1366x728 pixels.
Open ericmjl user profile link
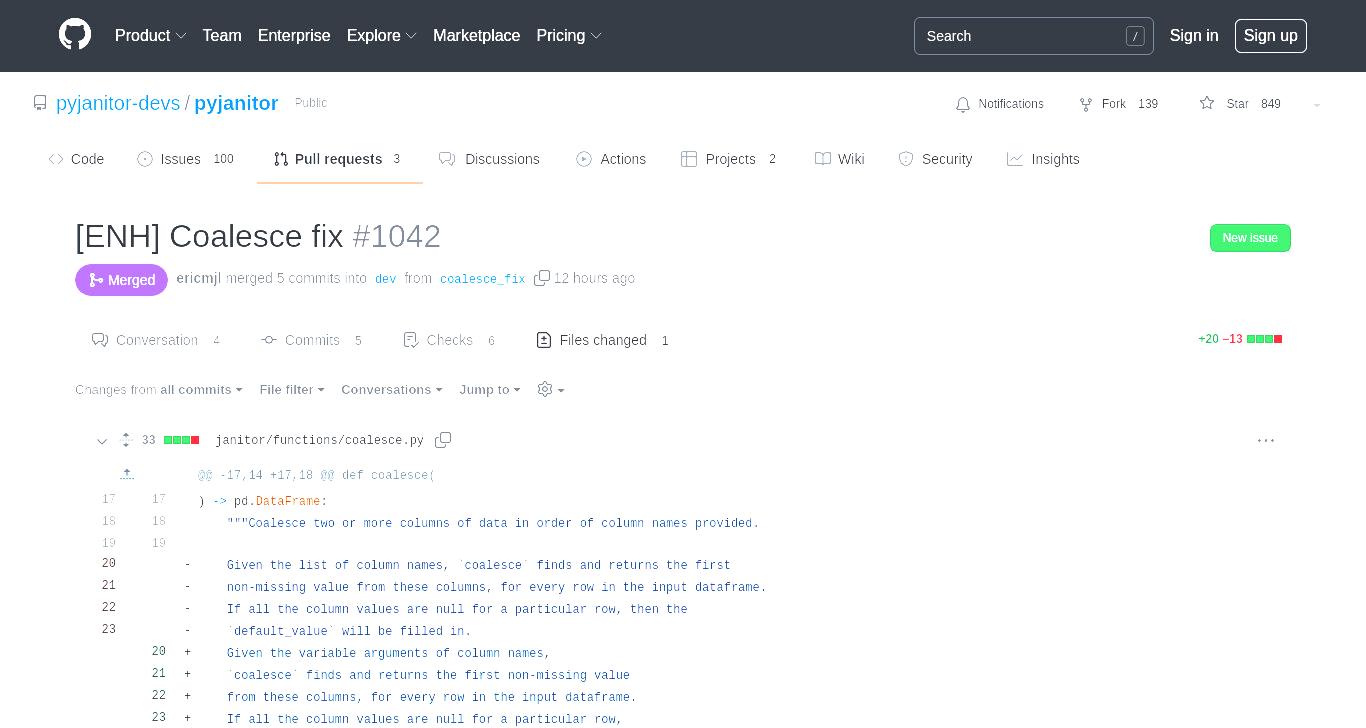point(199,278)
